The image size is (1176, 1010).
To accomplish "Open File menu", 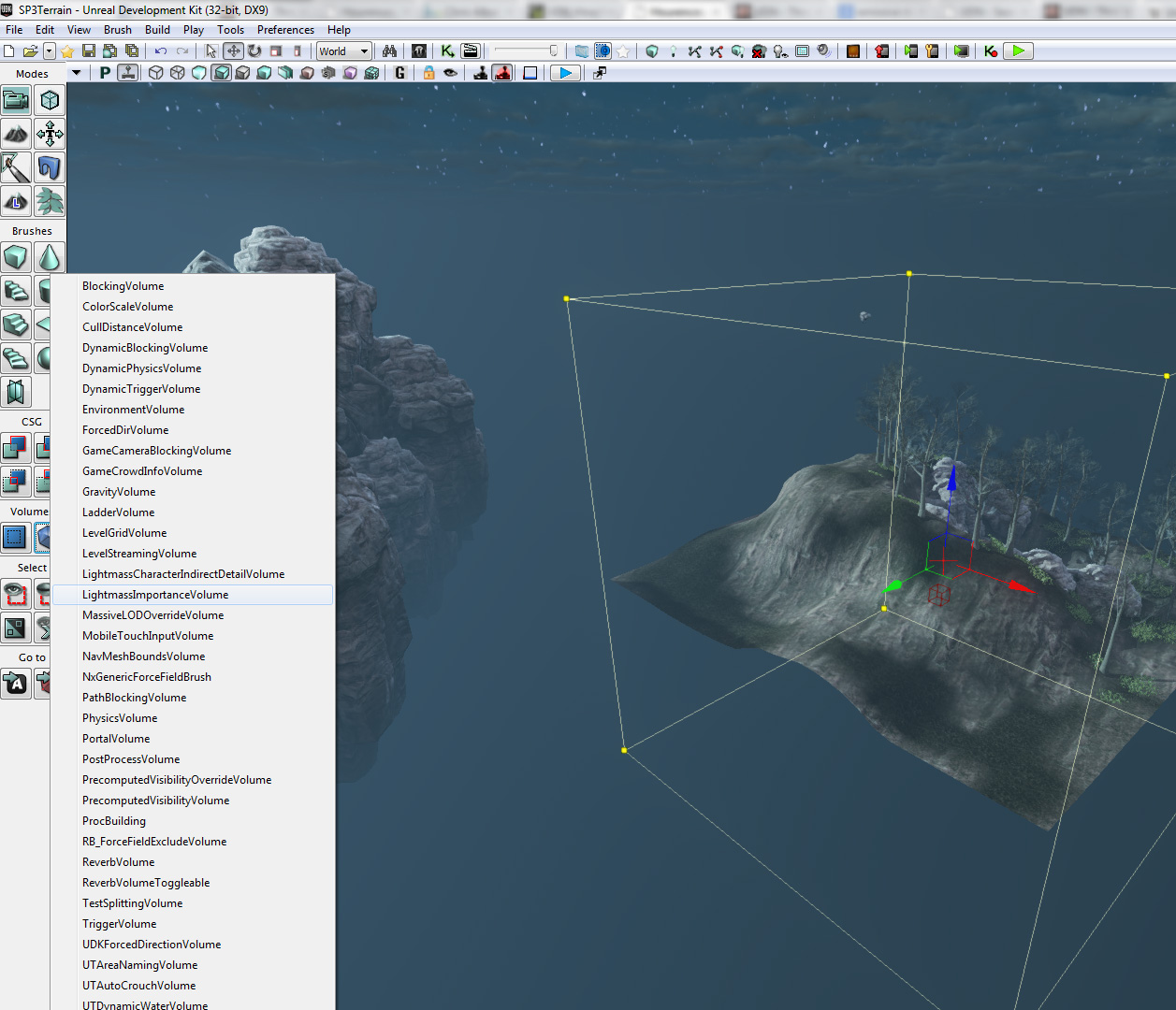I will pyautogui.click(x=14, y=30).
